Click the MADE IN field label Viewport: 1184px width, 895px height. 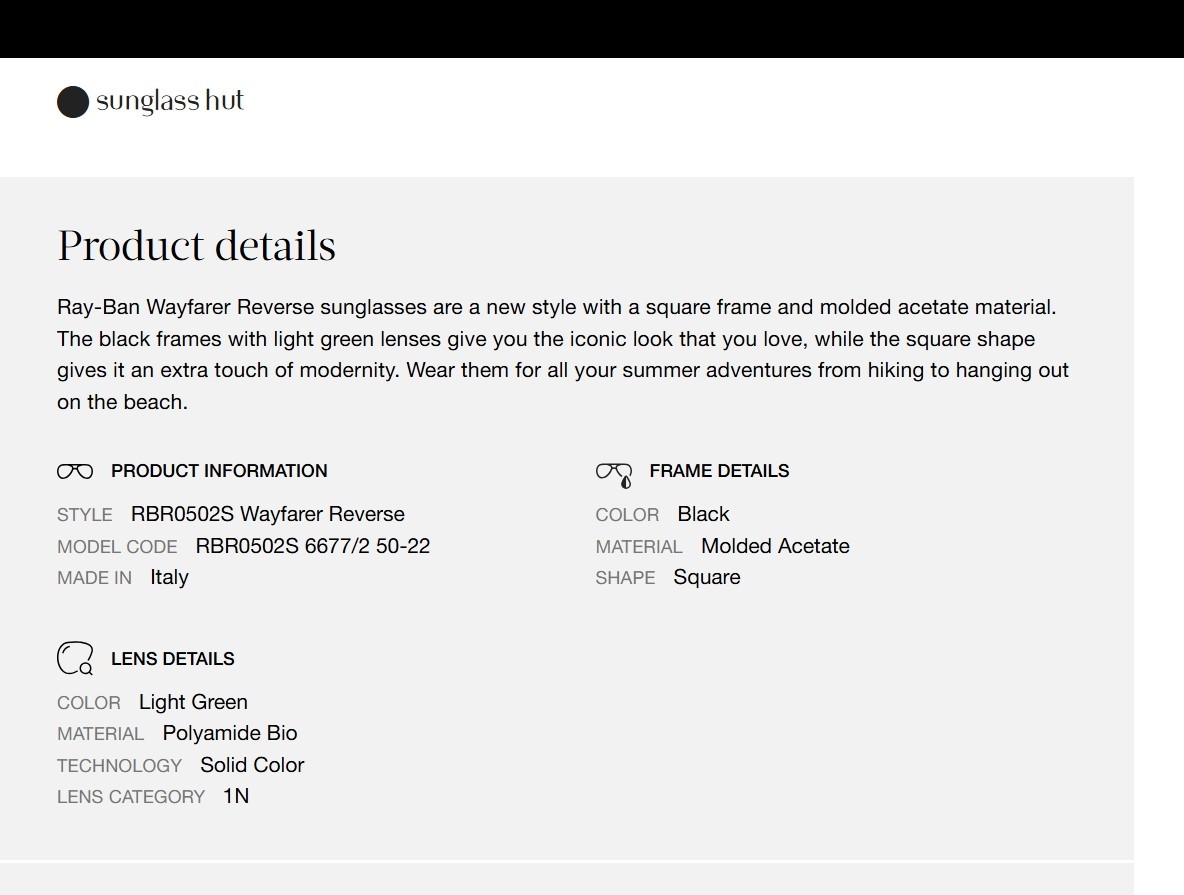pos(94,578)
